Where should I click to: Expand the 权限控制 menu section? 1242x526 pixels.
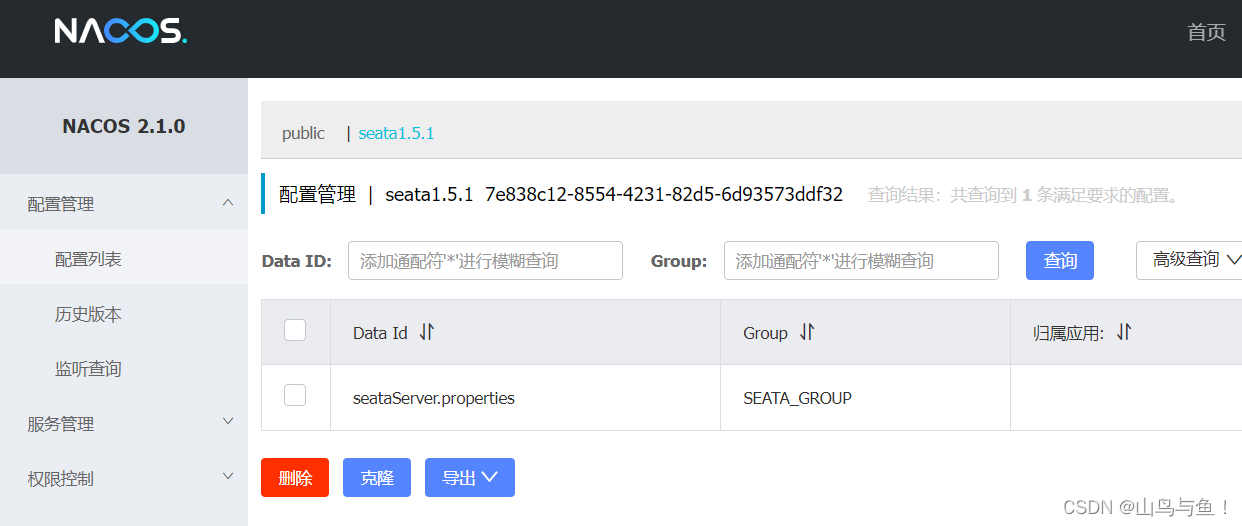(124, 479)
